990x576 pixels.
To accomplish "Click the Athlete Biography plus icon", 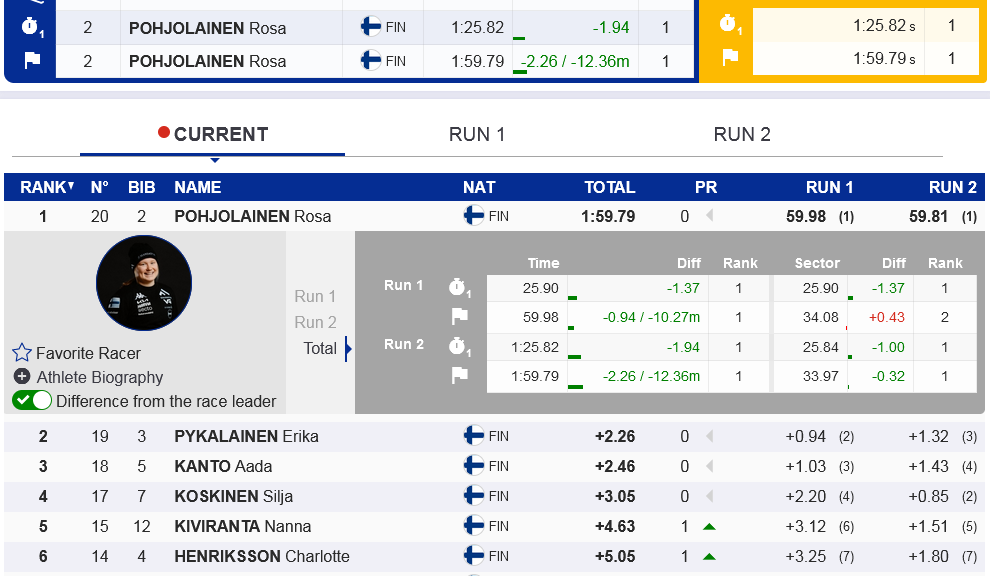I will coord(22,377).
